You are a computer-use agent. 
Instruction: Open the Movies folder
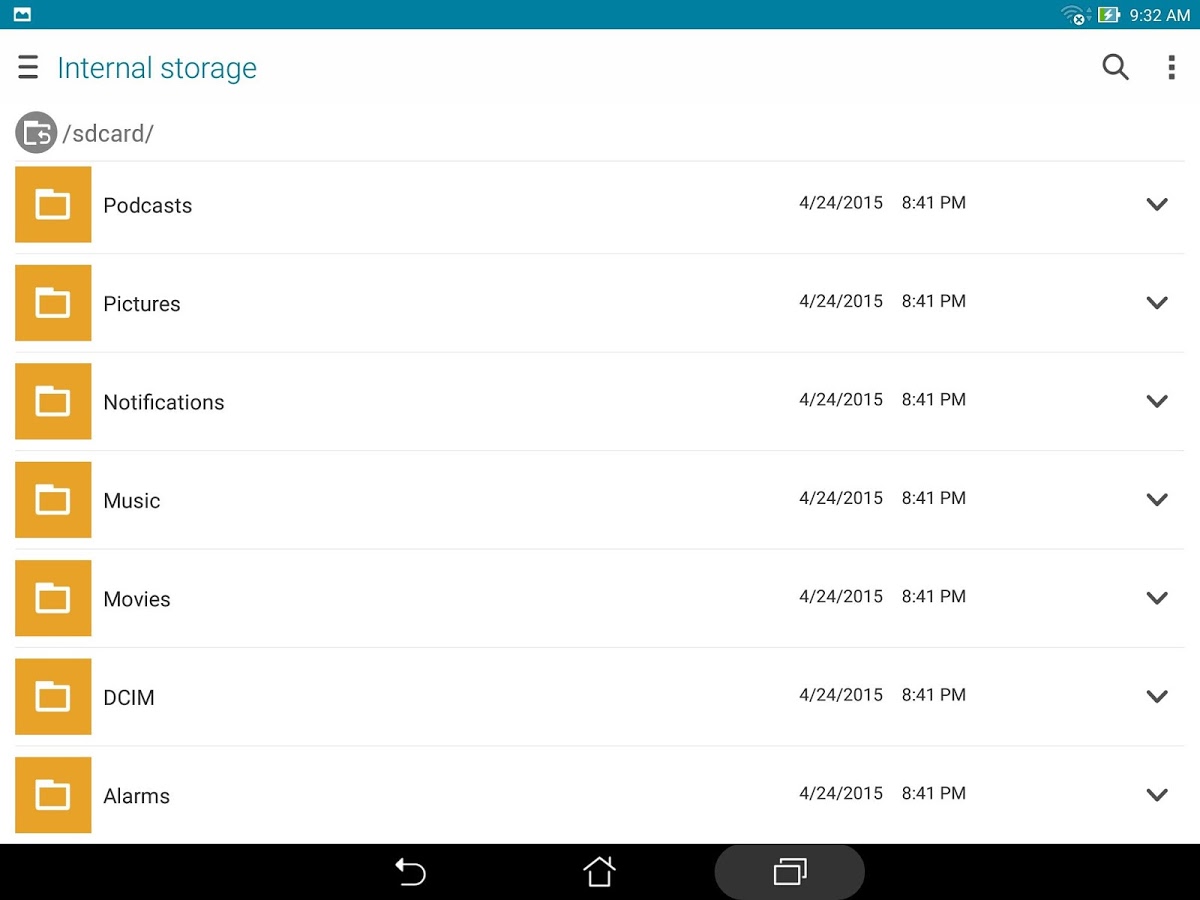coord(600,598)
